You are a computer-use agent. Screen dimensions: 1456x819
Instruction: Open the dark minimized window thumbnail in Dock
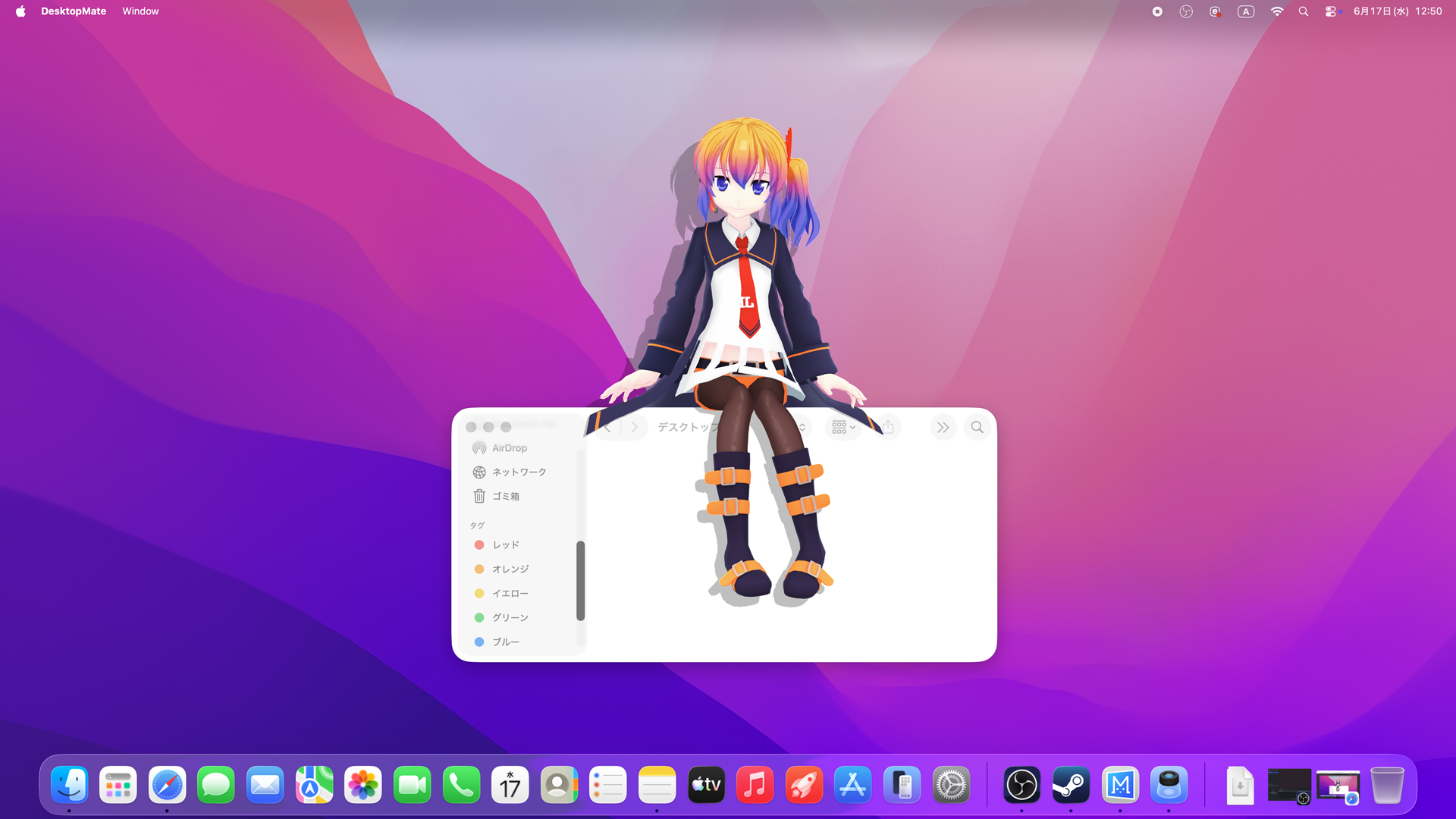tap(1289, 785)
